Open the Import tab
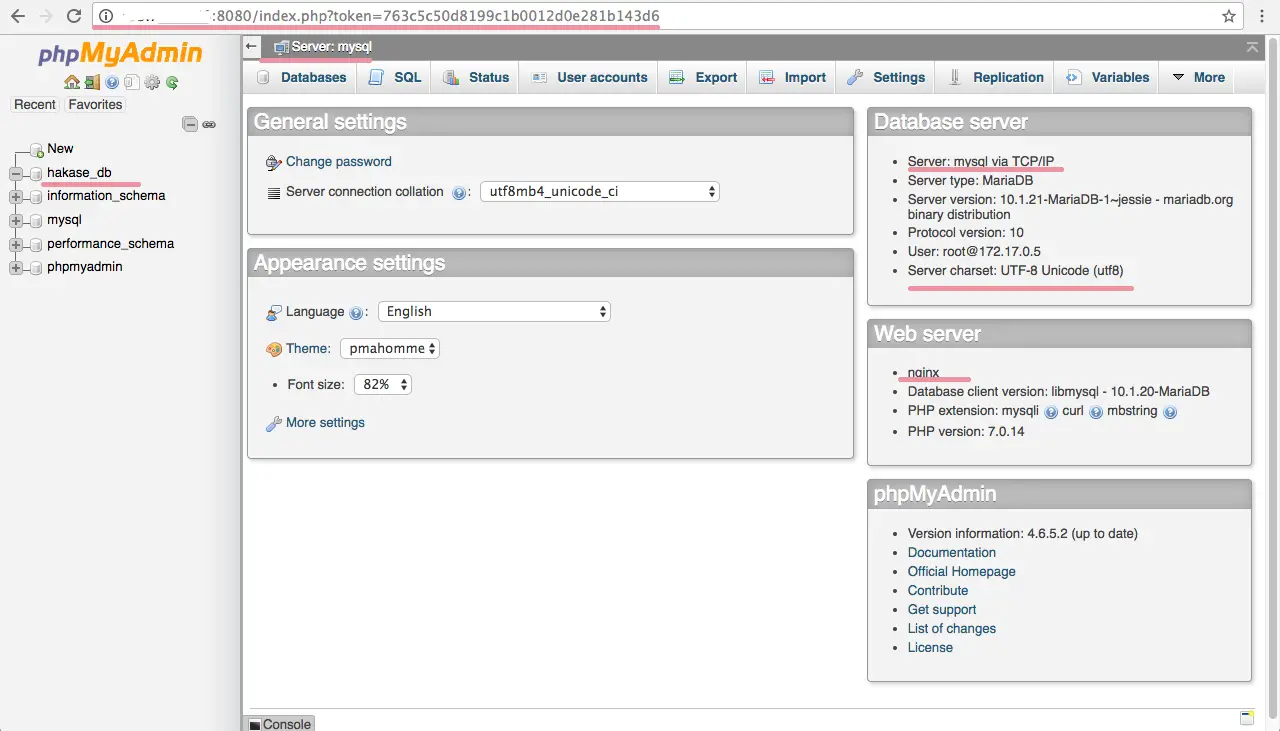This screenshot has height=731, width=1280. pos(791,77)
